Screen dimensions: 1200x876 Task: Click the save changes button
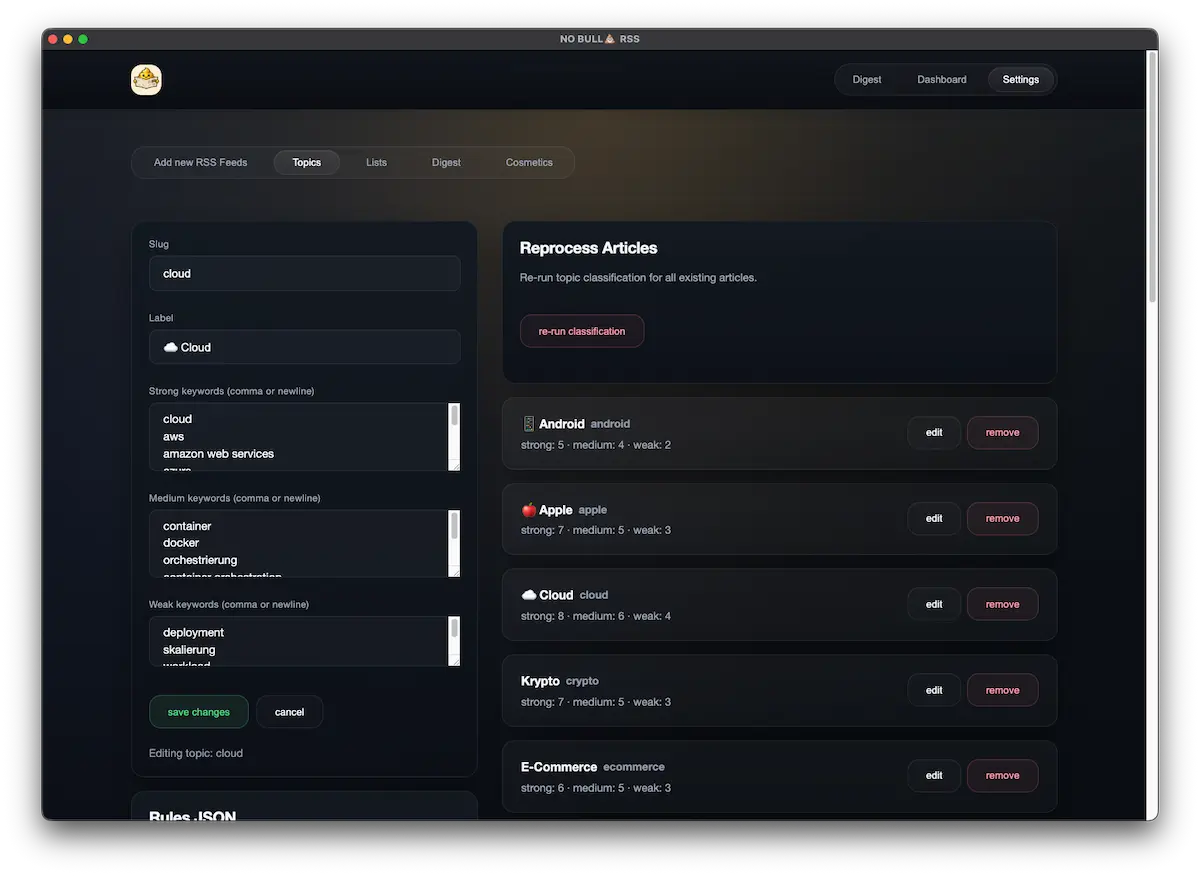(198, 711)
